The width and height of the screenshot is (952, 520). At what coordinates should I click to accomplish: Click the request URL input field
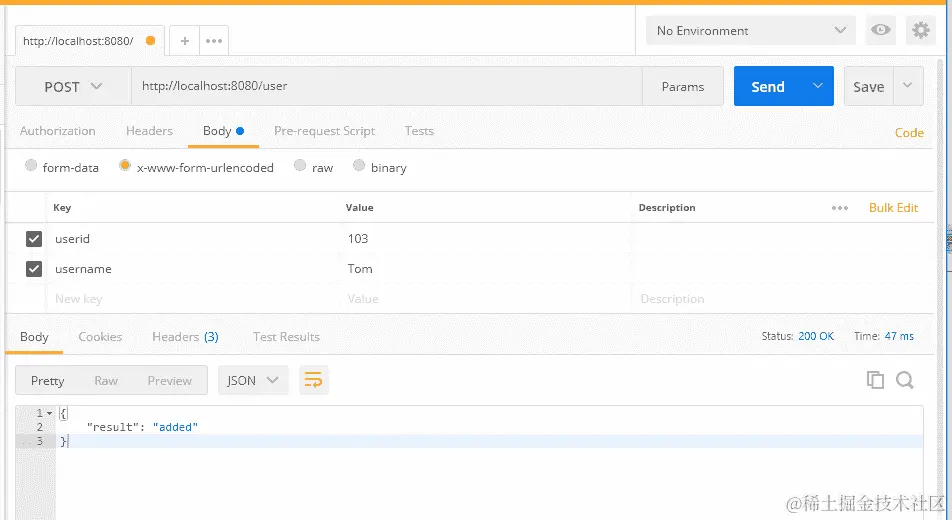click(387, 86)
